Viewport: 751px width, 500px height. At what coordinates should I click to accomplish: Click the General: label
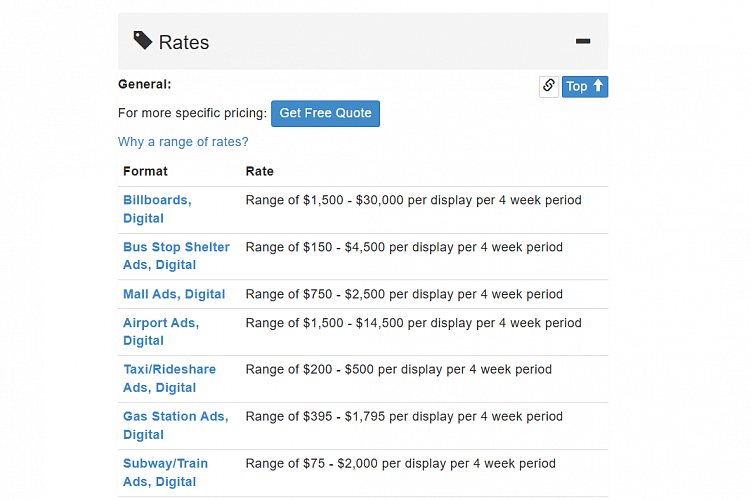tap(144, 85)
